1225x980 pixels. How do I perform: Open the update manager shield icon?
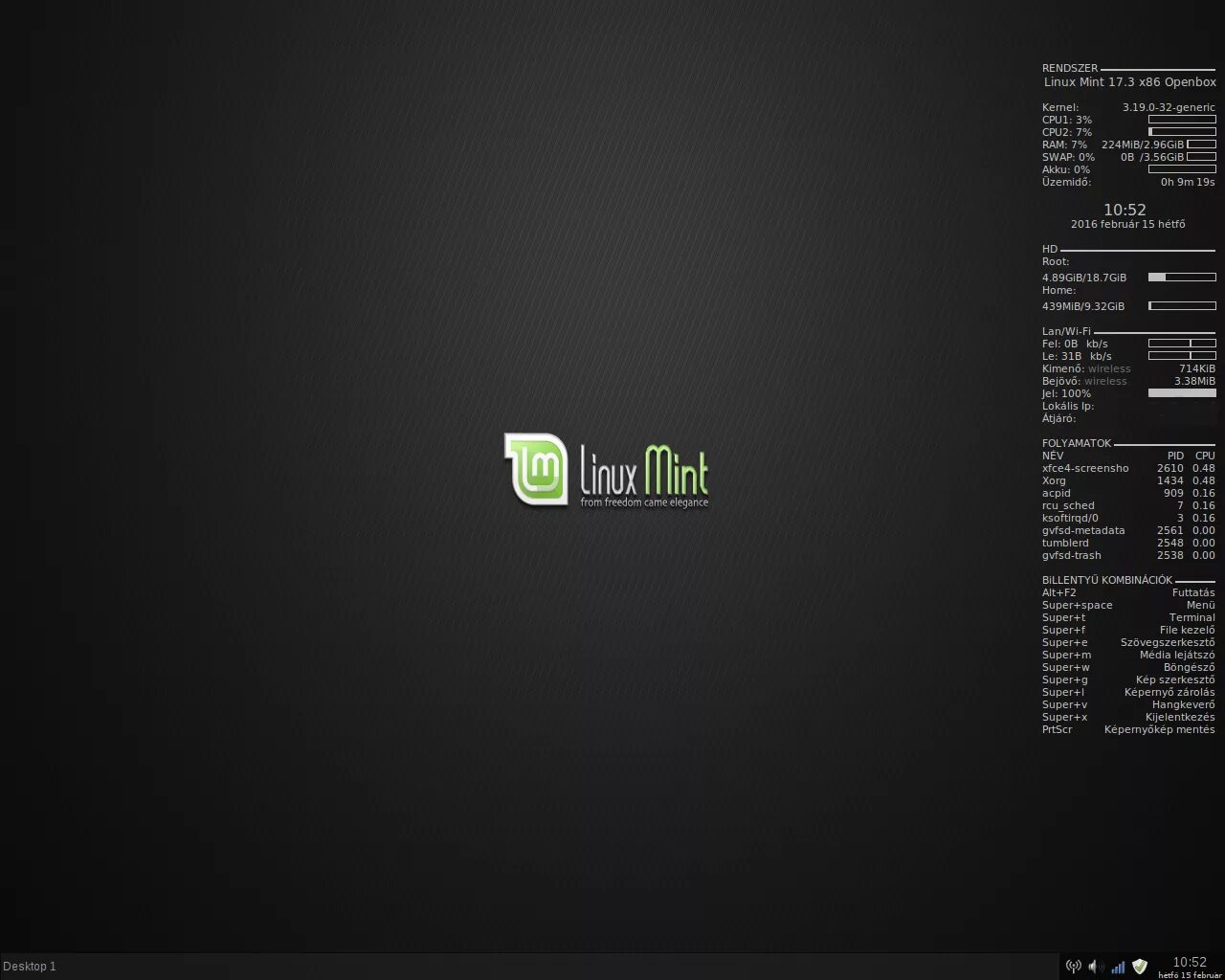click(x=1140, y=967)
